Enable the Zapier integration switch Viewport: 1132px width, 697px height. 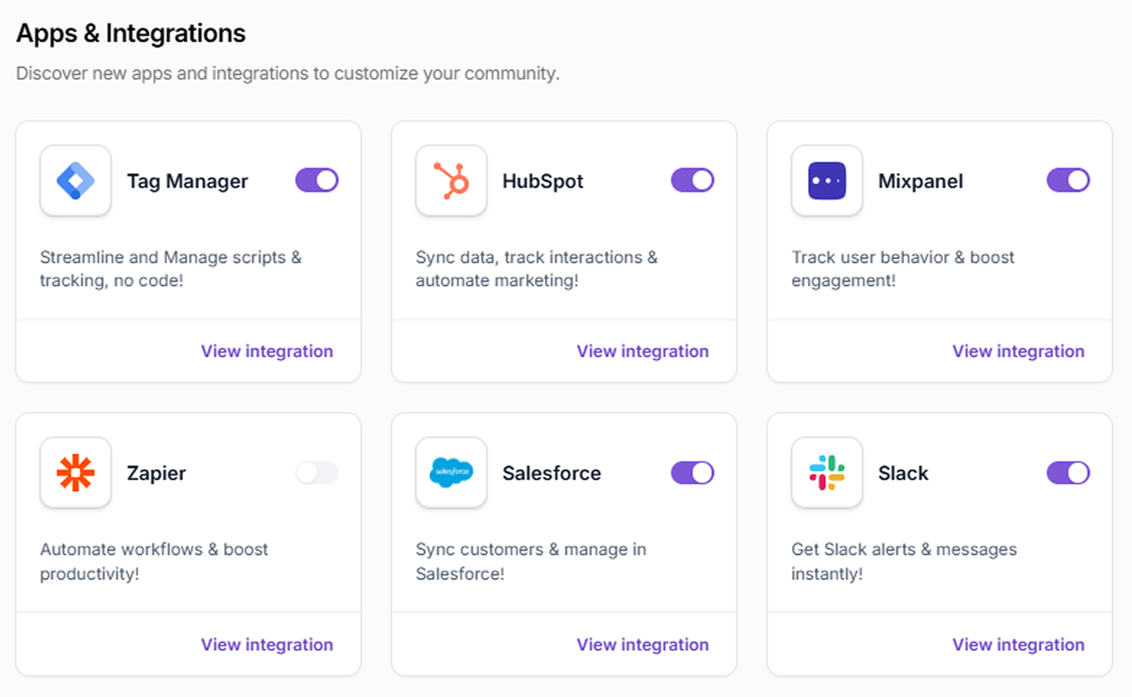(317, 473)
